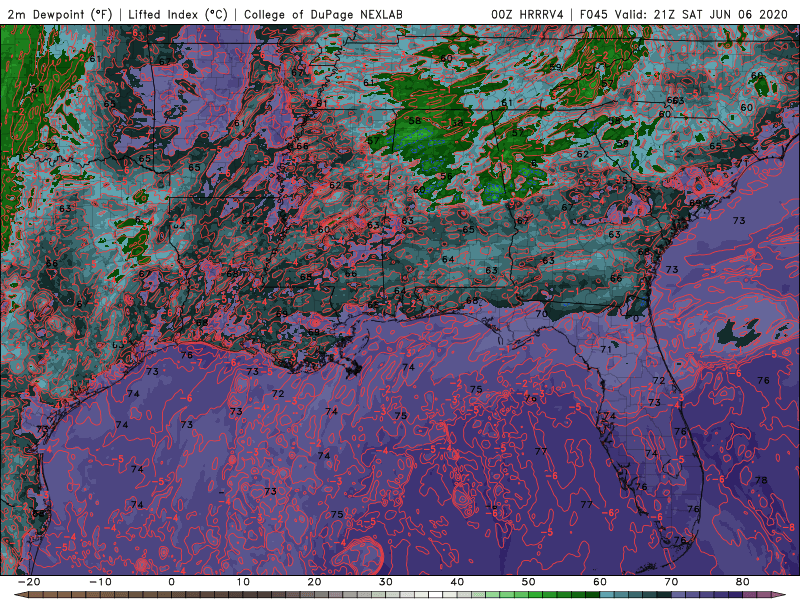Select the "00Z HRRRV4" model run label
Viewport: 800px width, 600px height.
coord(527,15)
